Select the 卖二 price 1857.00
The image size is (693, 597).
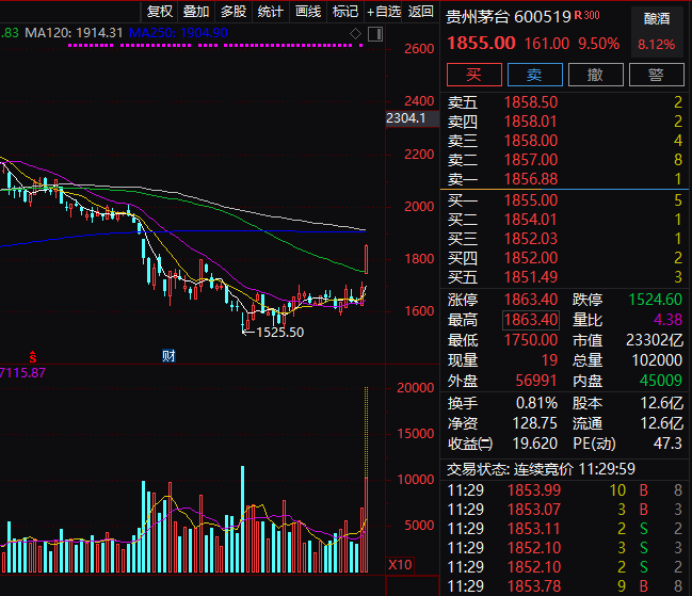pos(531,160)
